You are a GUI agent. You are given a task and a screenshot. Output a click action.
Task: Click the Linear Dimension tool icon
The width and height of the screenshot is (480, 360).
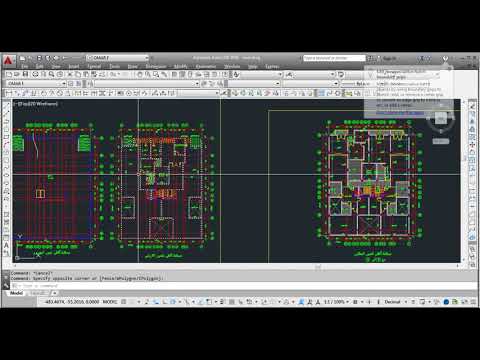pos(9,93)
